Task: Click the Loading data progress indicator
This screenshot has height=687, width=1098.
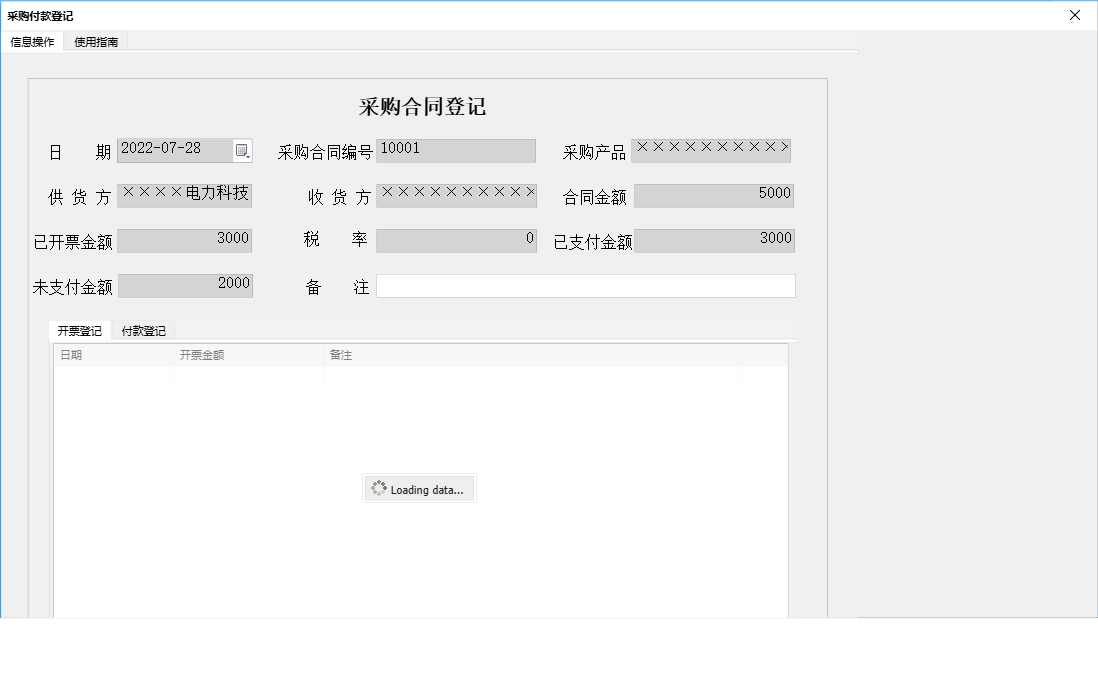Action: click(x=419, y=488)
